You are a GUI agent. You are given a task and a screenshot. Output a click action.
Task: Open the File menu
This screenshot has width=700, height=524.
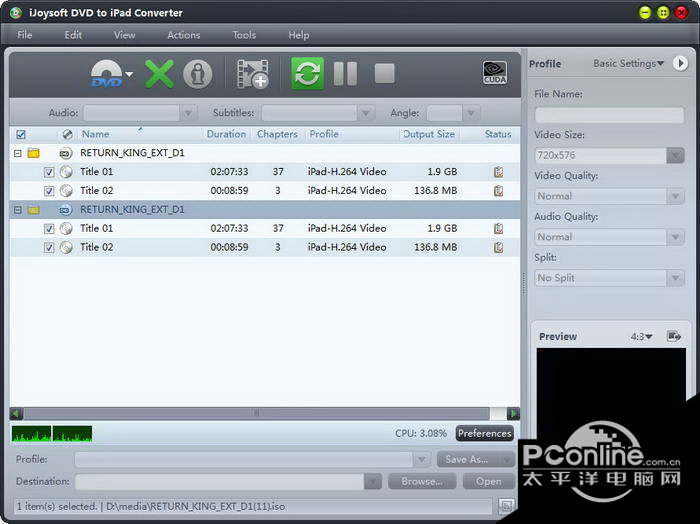(25, 35)
